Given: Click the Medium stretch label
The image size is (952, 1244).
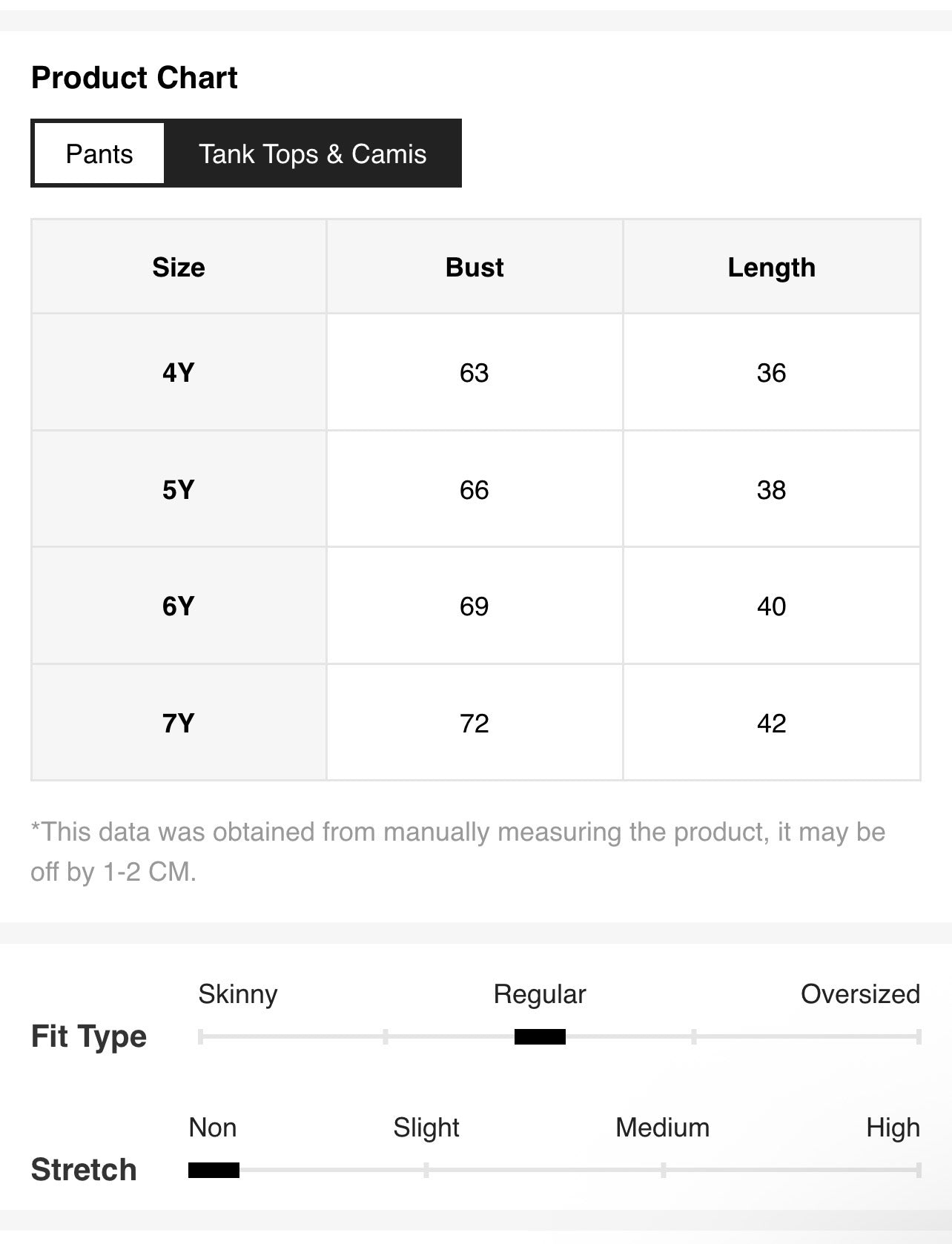Looking at the screenshot, I should tap(663, 1128).
